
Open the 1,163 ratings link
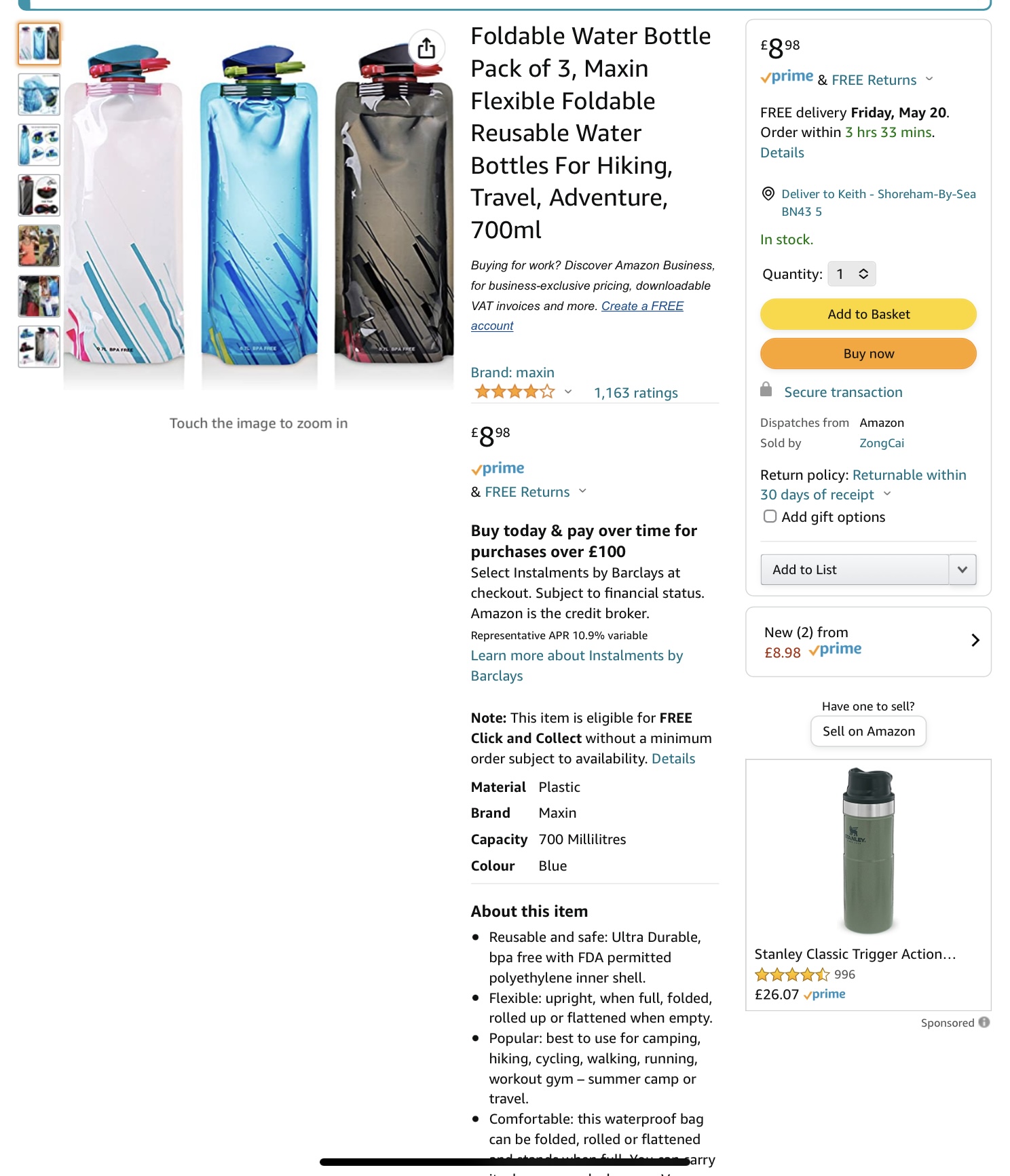coord(635,393)
